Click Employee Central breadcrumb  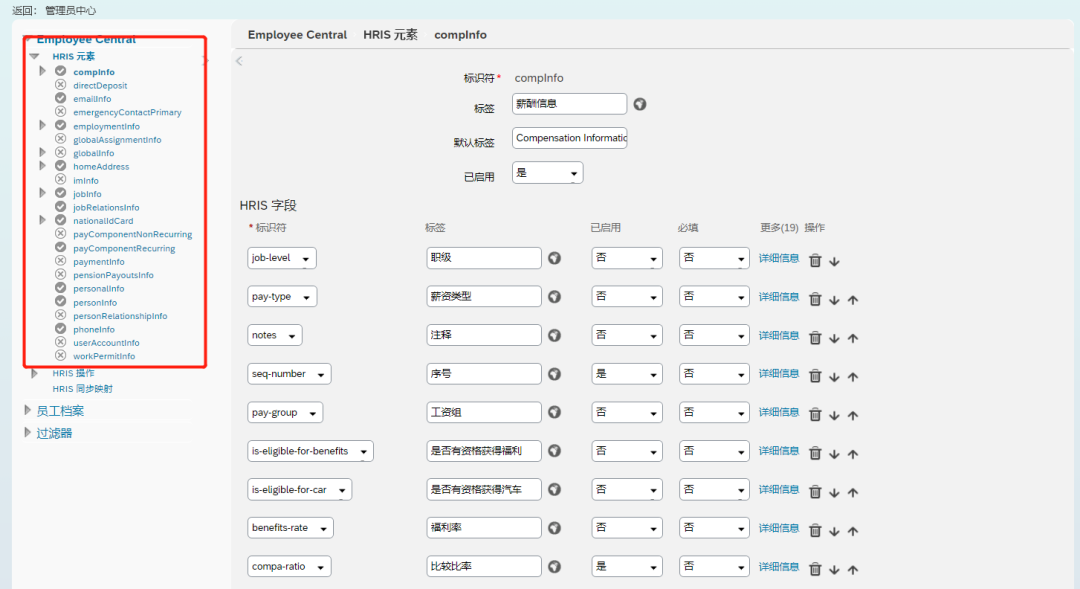[x=297, y=34]
